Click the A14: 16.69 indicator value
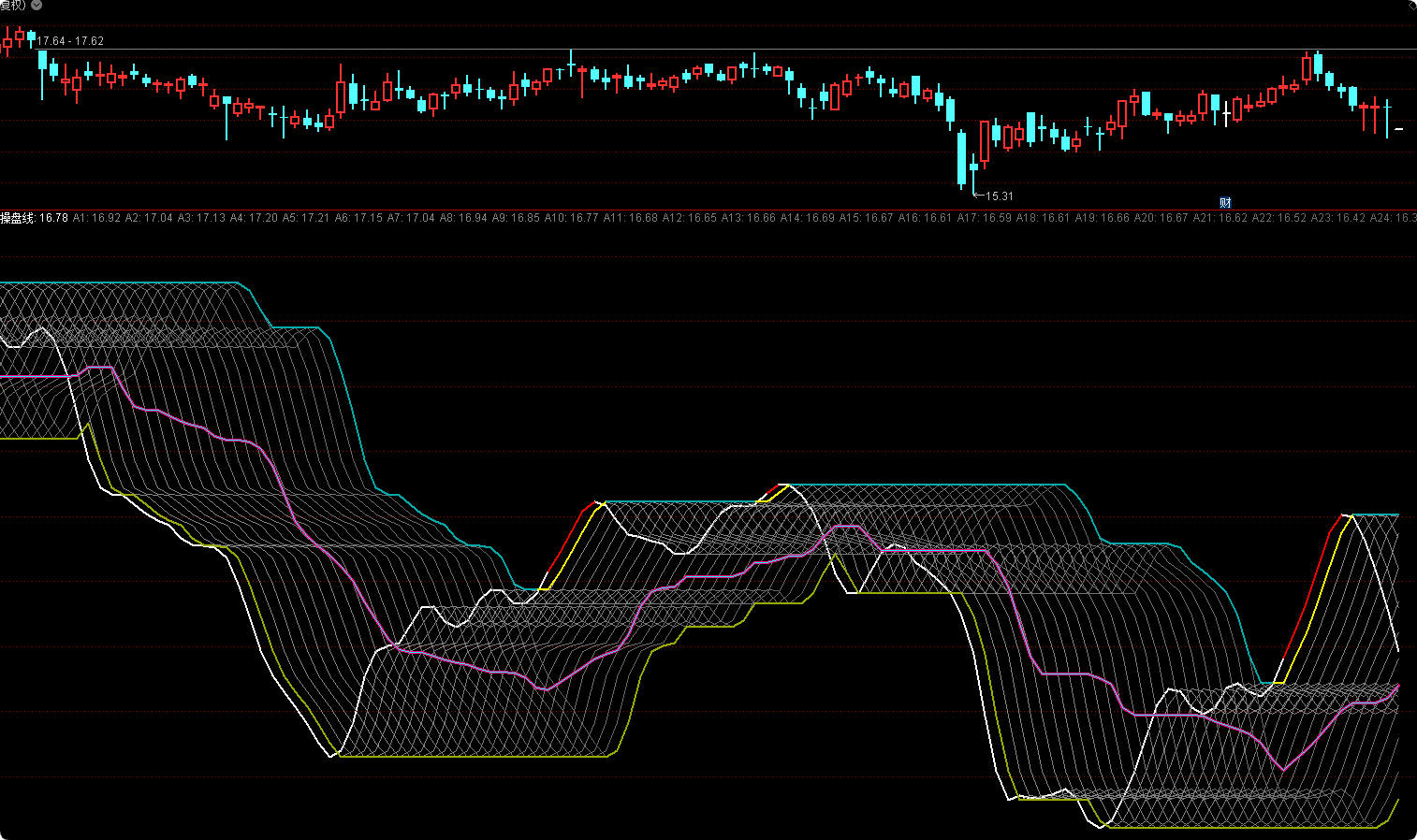The width and height of the screenshot is (1417, 840). coord(807,218)
